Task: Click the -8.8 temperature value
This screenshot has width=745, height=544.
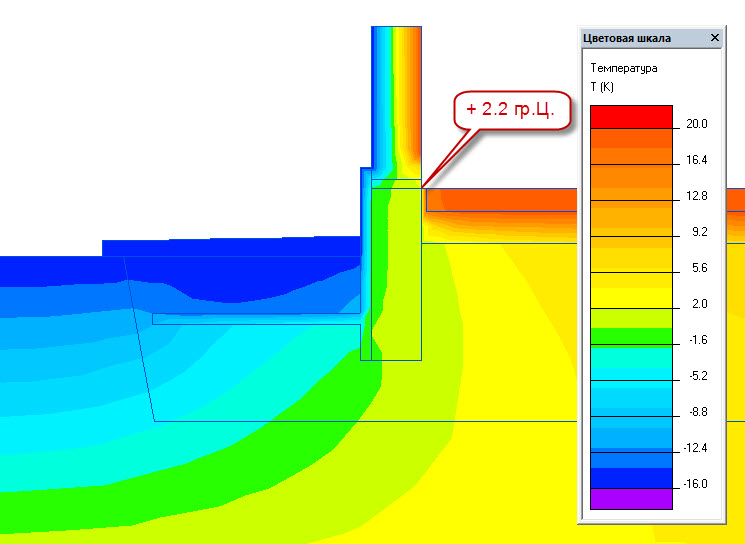Action: click(x=697, y=412)
